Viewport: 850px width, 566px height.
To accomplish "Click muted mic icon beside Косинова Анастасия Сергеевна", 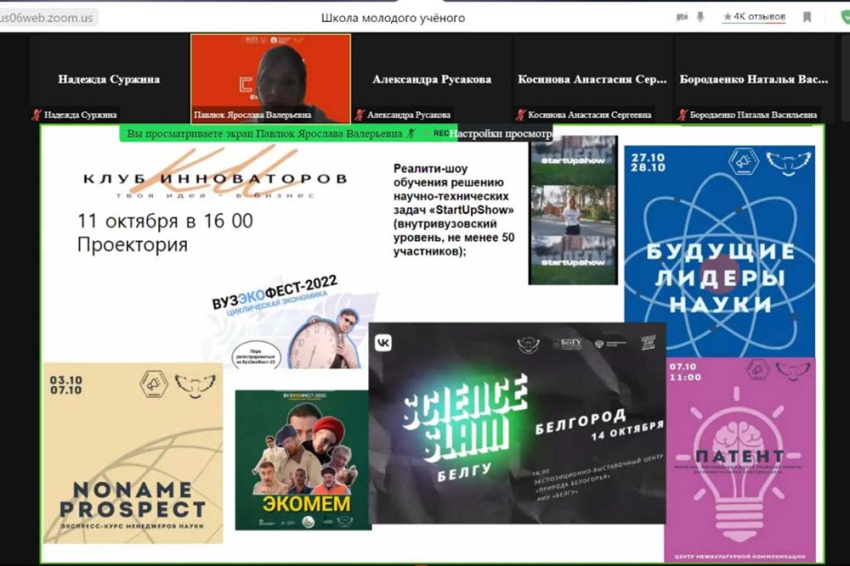I will (x=520, y=115).
